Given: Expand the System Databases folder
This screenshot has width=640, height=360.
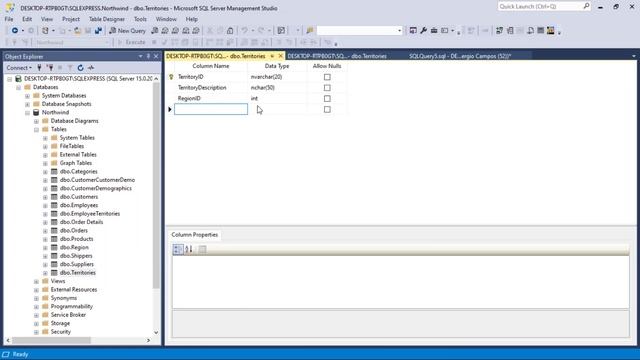Looking at the screenshot, I should (27, 96).
